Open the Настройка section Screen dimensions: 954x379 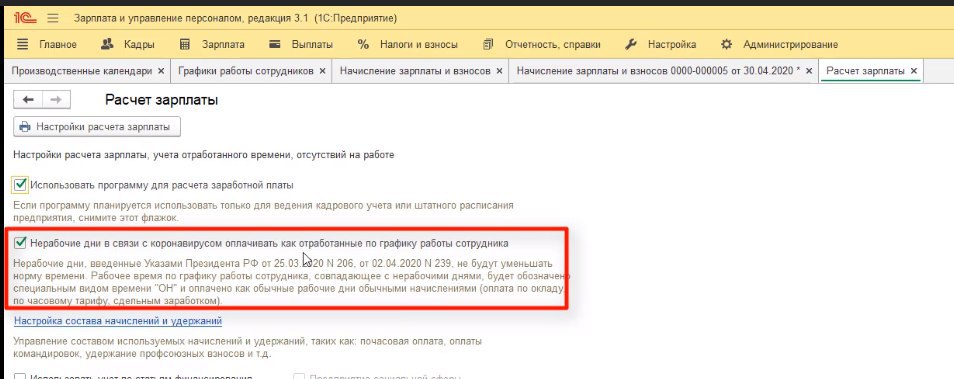[661, 44]
